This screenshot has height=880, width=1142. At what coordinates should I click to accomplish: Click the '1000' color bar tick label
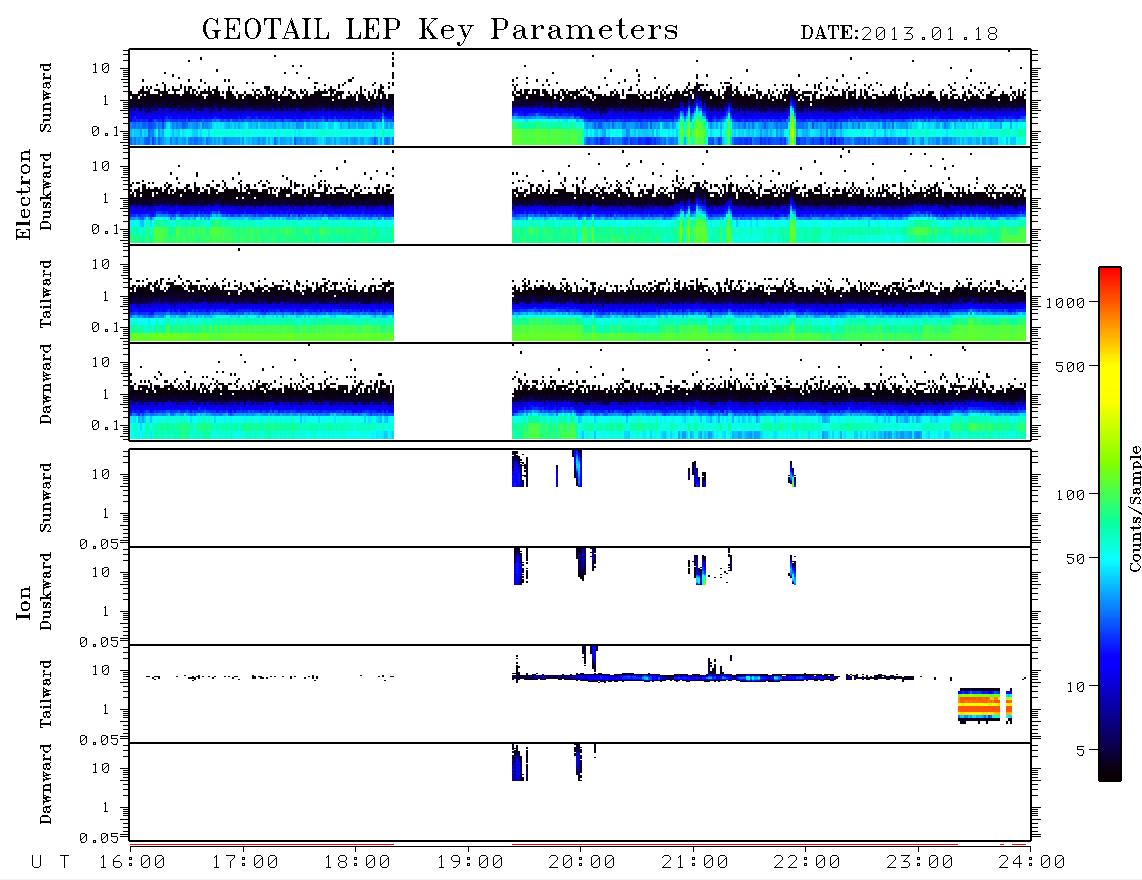point(1066,303)
